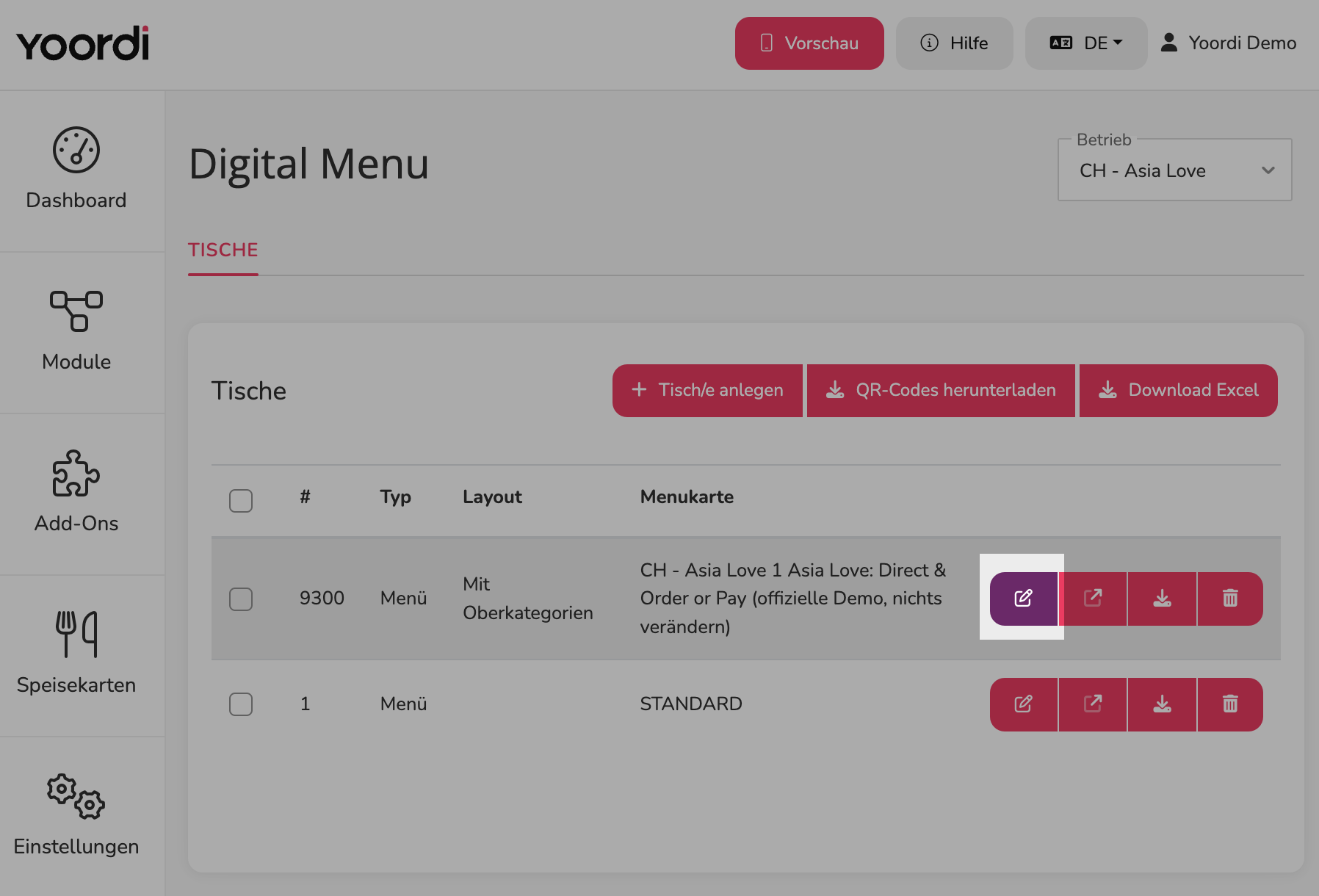Open external link for table 1
1319x896 pixels.
tap(1093, 704)
